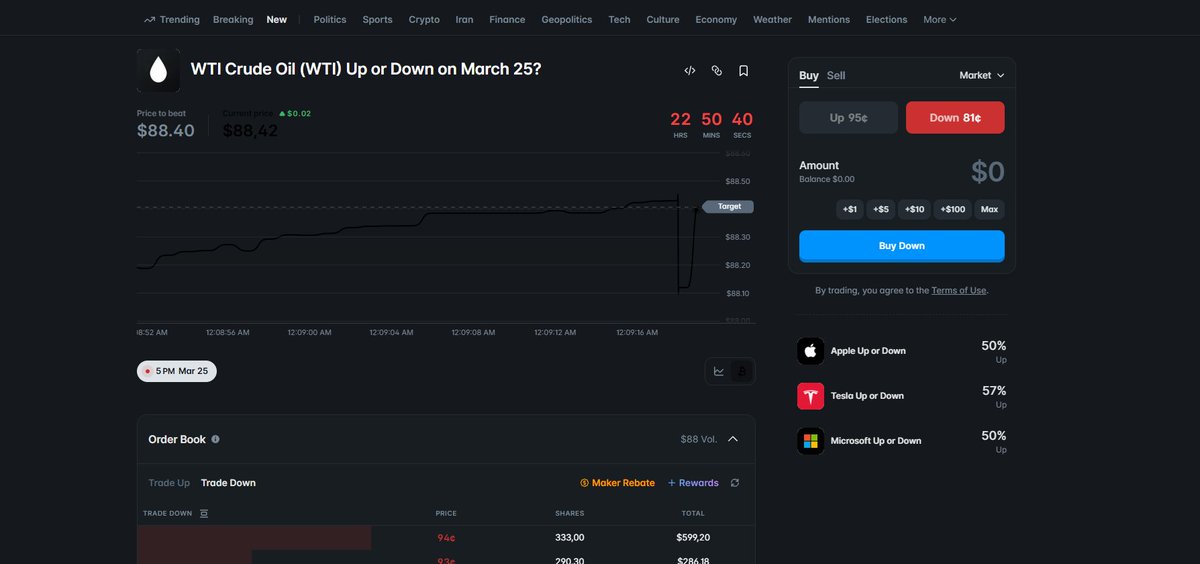Screen dimensions: 1200x564
Task: Open the Tech category
Action: click(x=619, y=19)
